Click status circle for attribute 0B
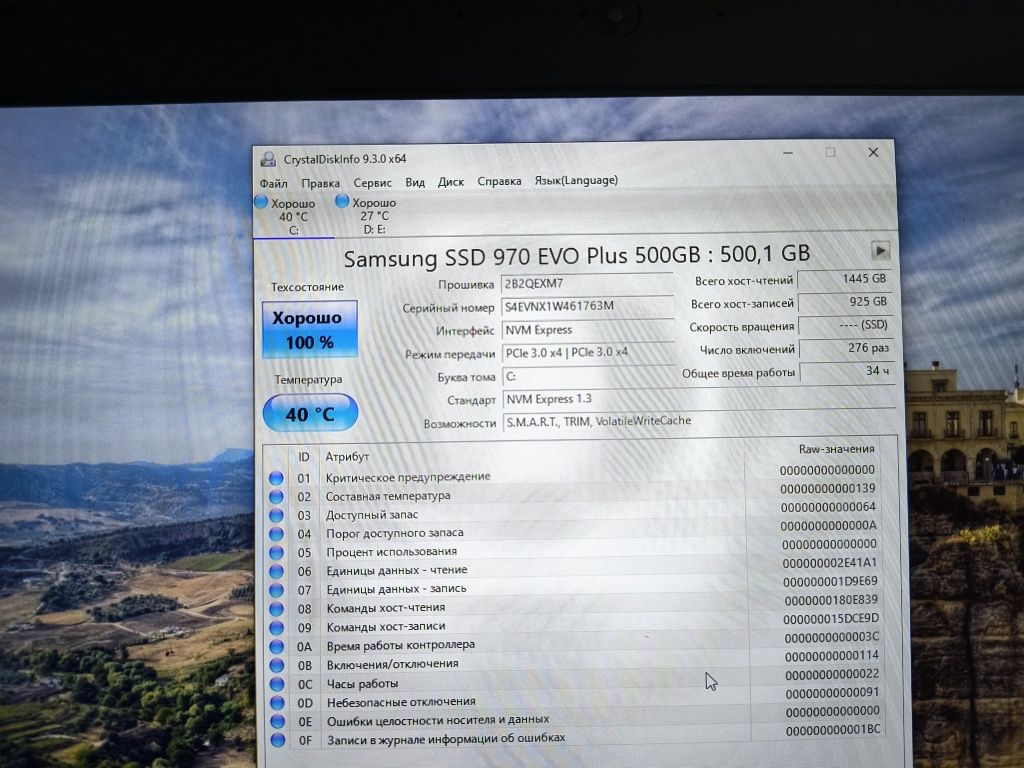This screenshot has width=1024, height=768. 277,665
